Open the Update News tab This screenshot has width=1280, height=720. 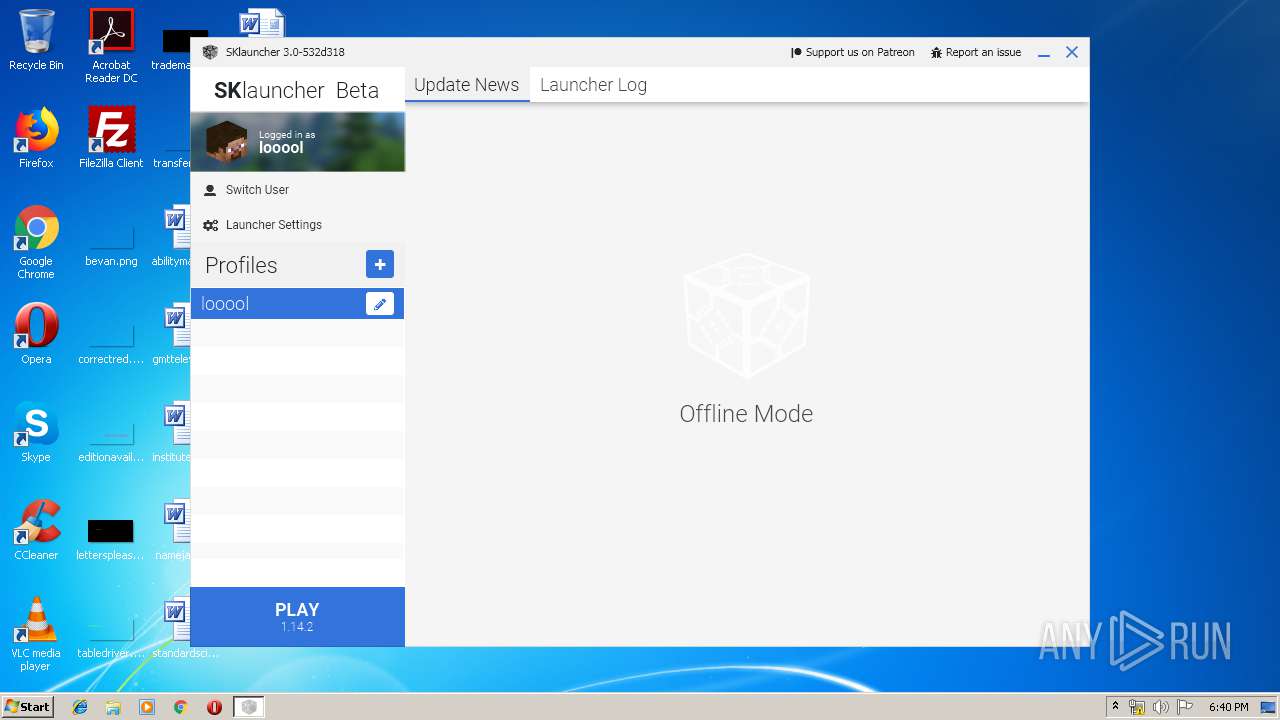(467, 85)
